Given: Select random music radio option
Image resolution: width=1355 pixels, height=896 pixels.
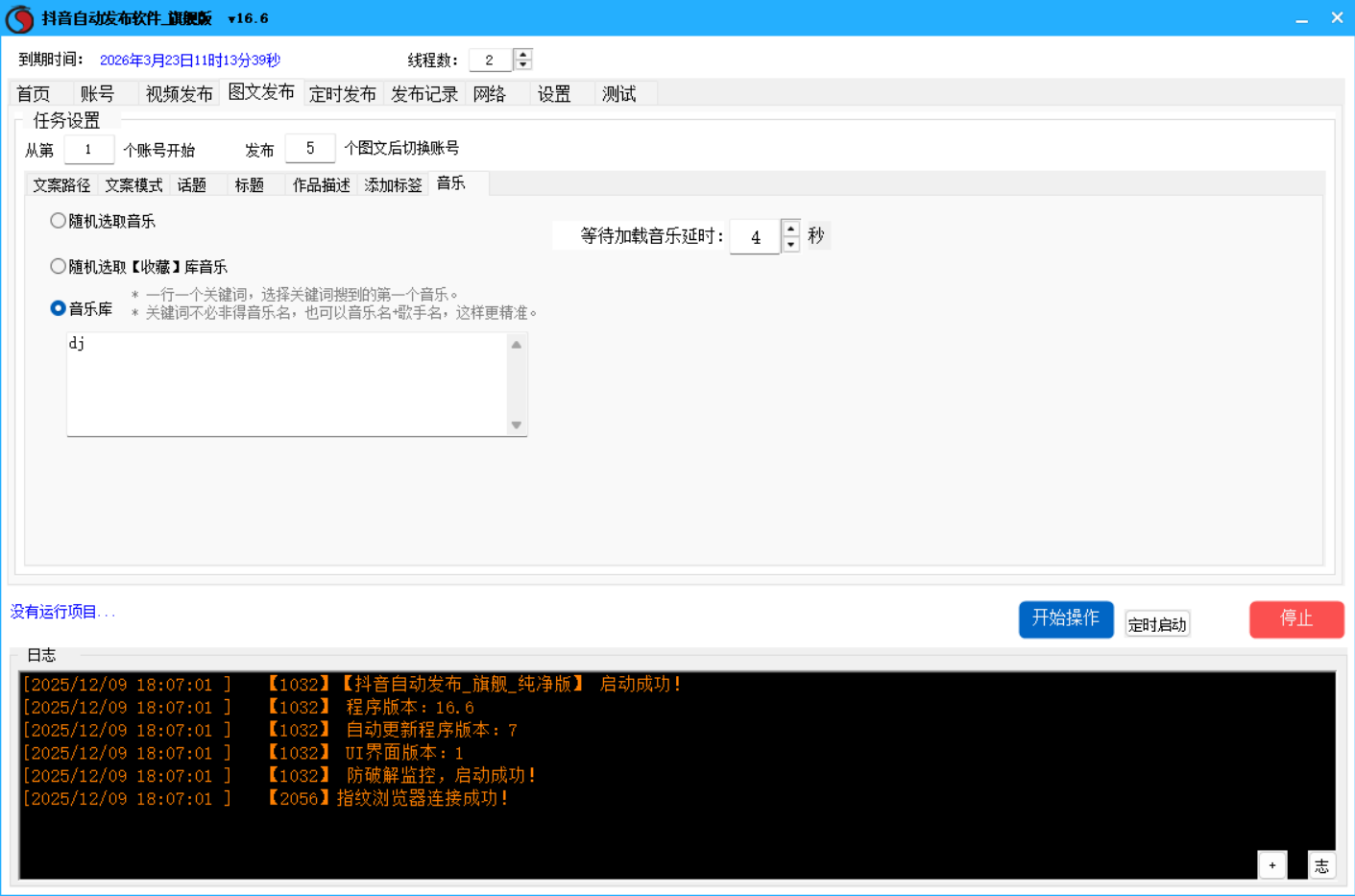Looking at the screenshot, I should pos(59,221).
